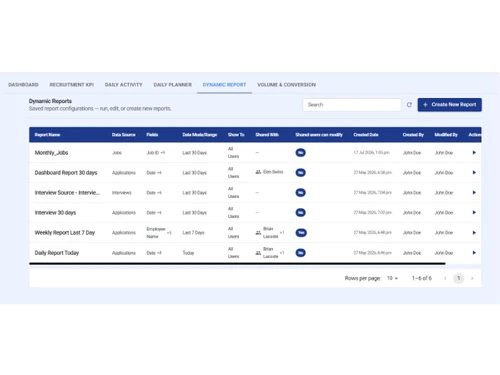Run the Dashboard Report 30 days play arrow
Image resolution: width=500 pixels, height=375 pixels.
coord(474,173)
